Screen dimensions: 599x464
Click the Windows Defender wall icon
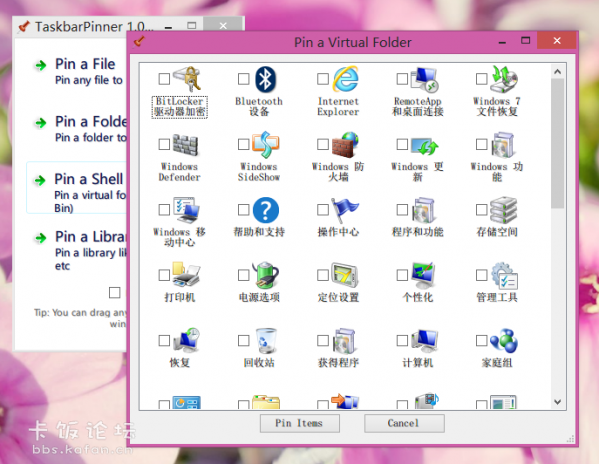186,145
